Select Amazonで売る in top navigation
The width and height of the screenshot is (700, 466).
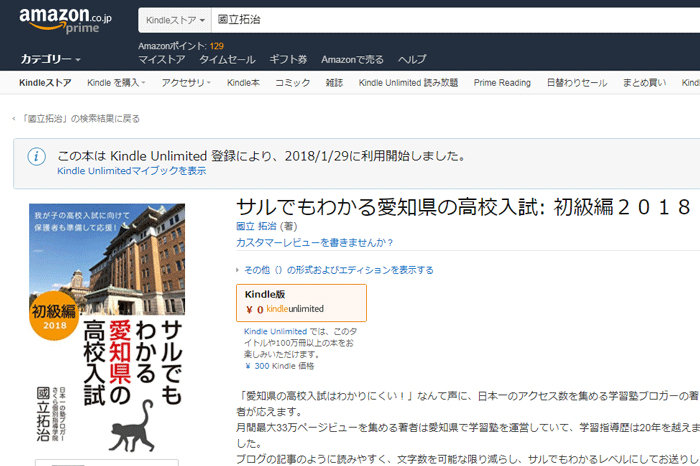click(x=353, y=59)
